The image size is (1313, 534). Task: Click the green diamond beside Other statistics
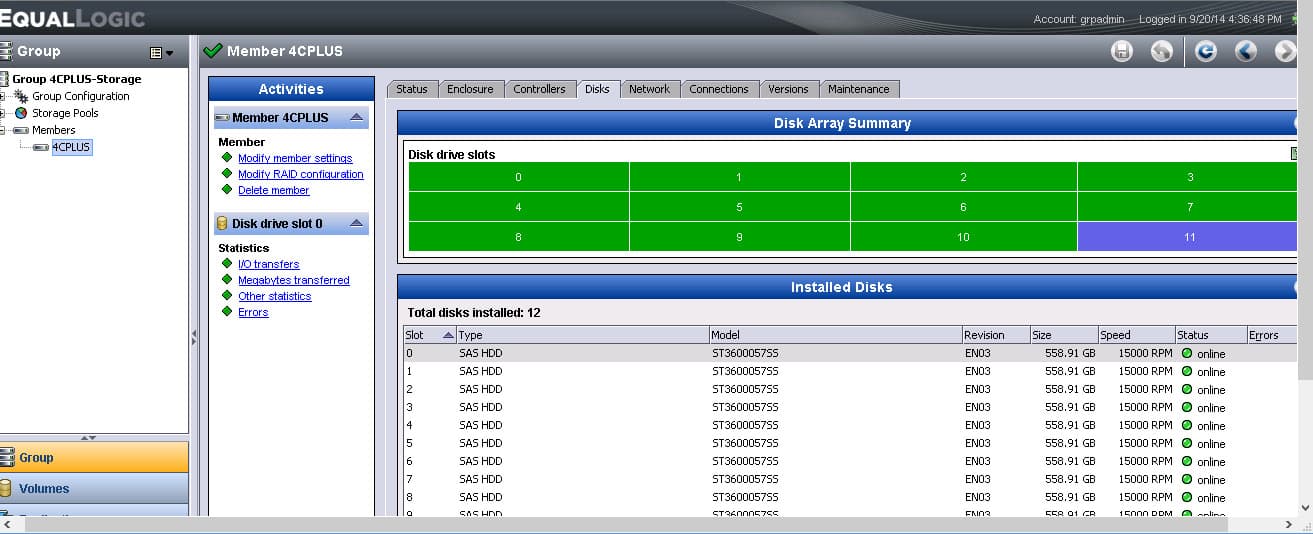tap(227, 296)
